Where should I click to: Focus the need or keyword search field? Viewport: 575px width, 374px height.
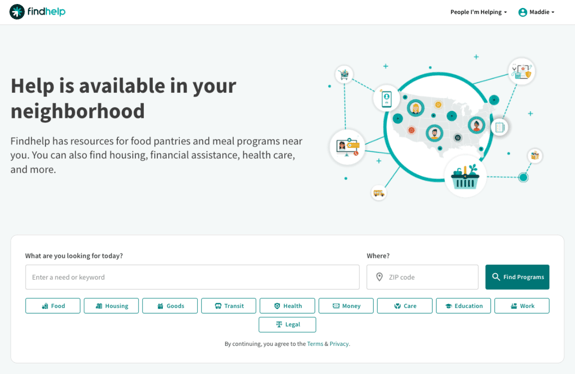coord(192,277)
